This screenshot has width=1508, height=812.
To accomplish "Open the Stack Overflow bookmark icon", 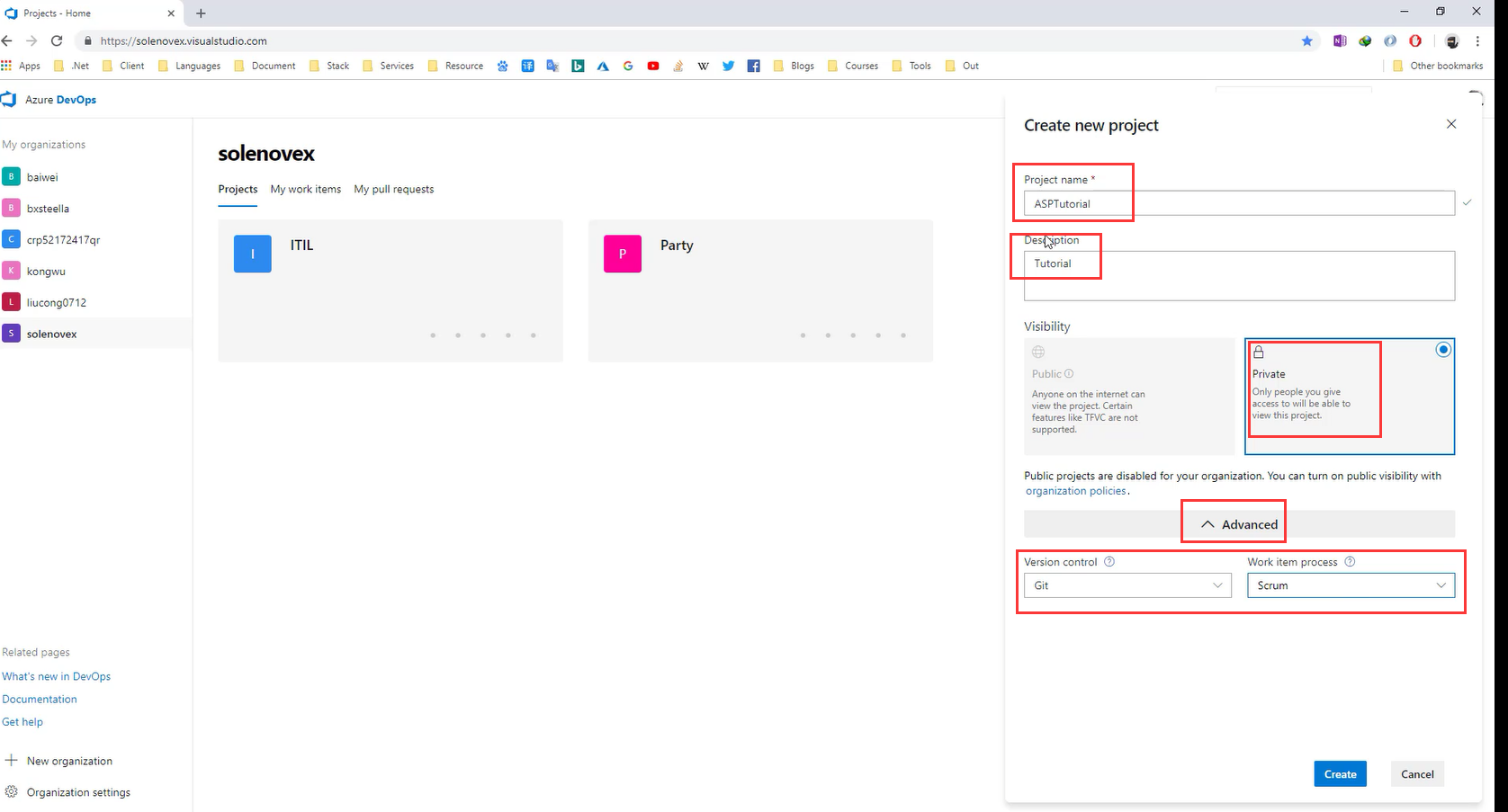I will pyautogui.click(x=678, y=66).
